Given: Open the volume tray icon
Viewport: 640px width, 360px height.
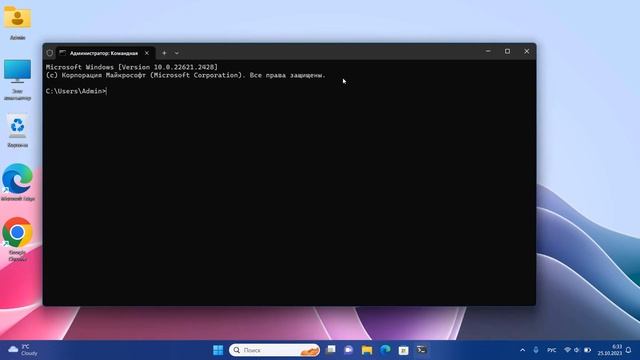Looking at the screenshot, I should point(577,350).
